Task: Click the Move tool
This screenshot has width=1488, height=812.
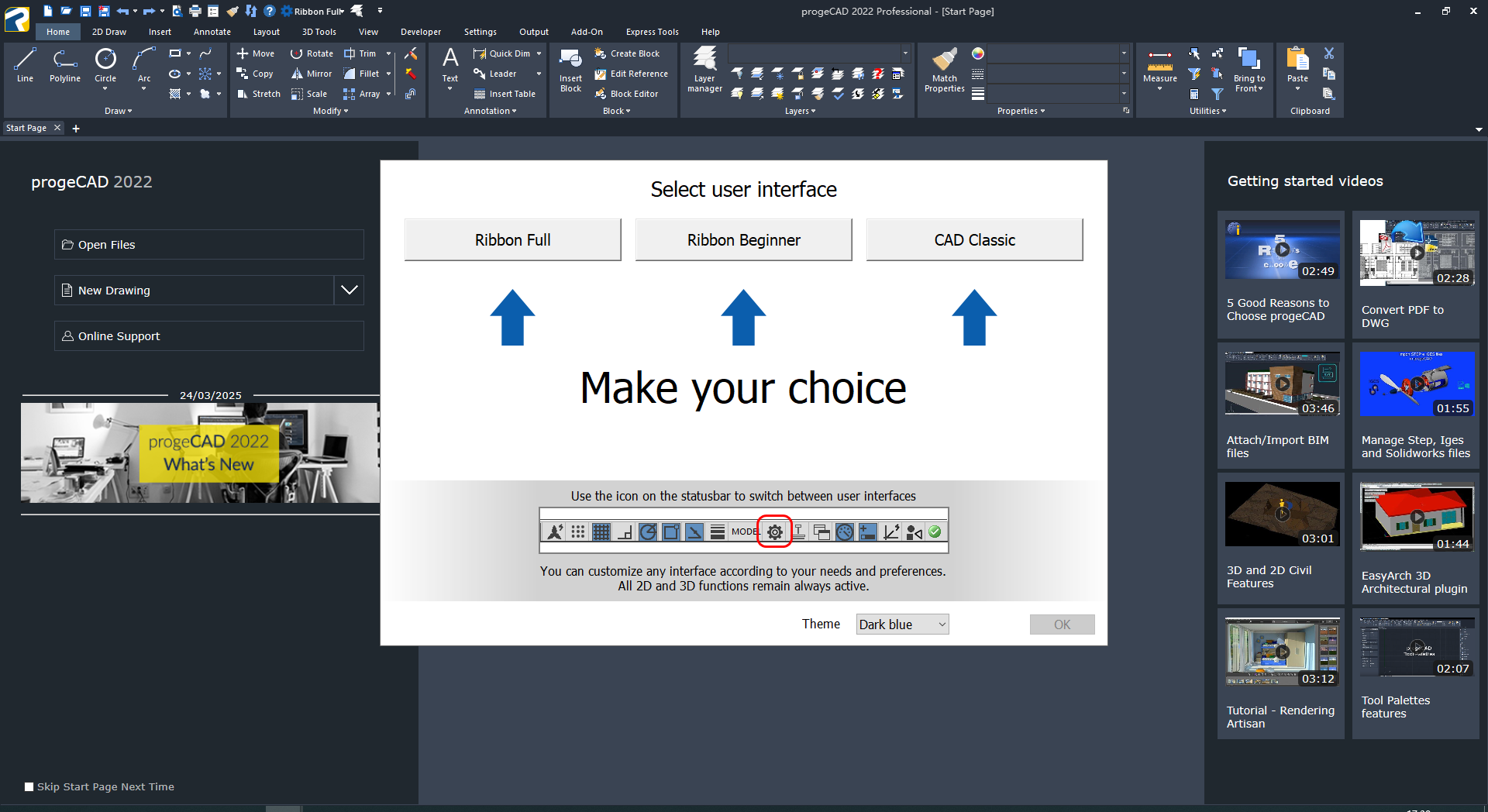Action: click(255, 53)
